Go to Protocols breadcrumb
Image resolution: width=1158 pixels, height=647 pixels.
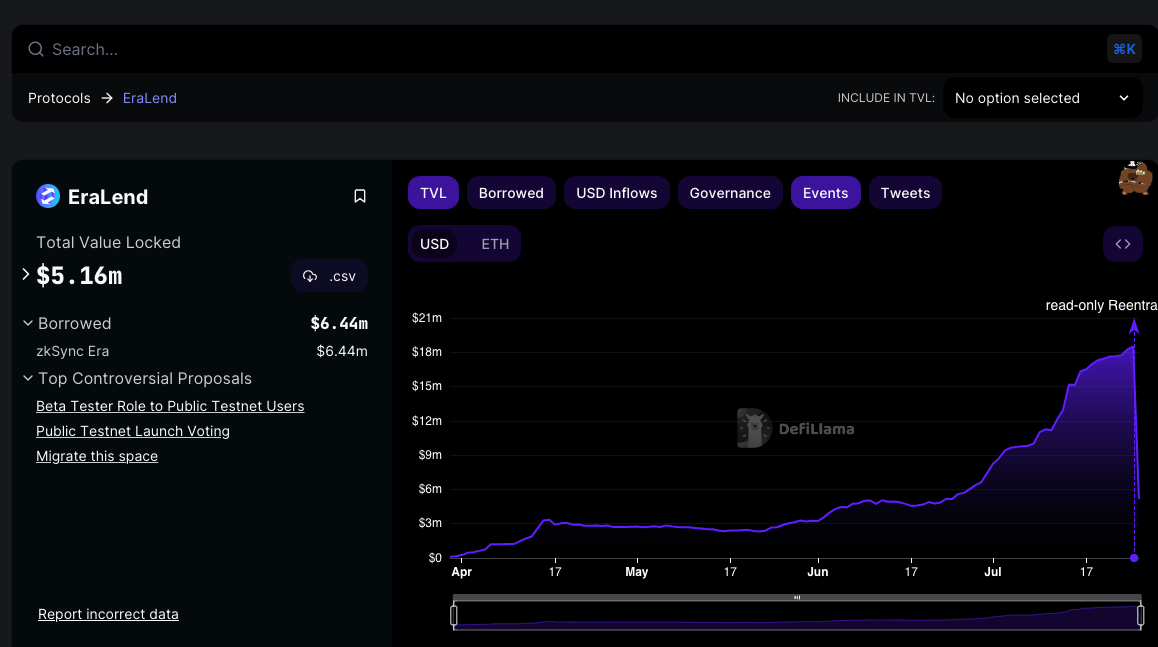[x=59, y=98]
